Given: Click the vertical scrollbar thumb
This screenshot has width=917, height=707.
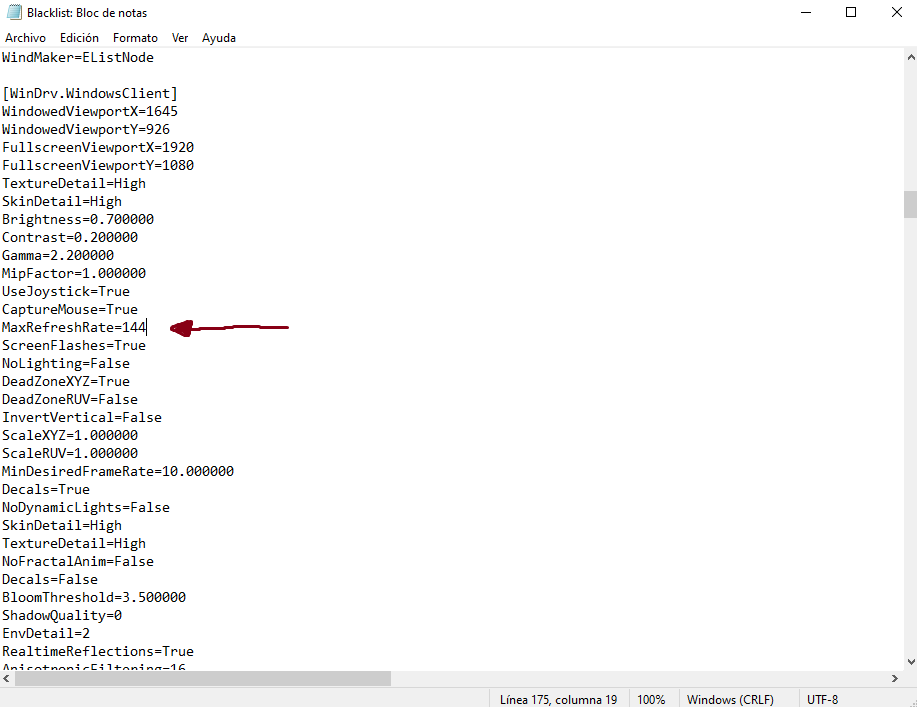Looking at the screenshot, I should [x=911, y=204].
